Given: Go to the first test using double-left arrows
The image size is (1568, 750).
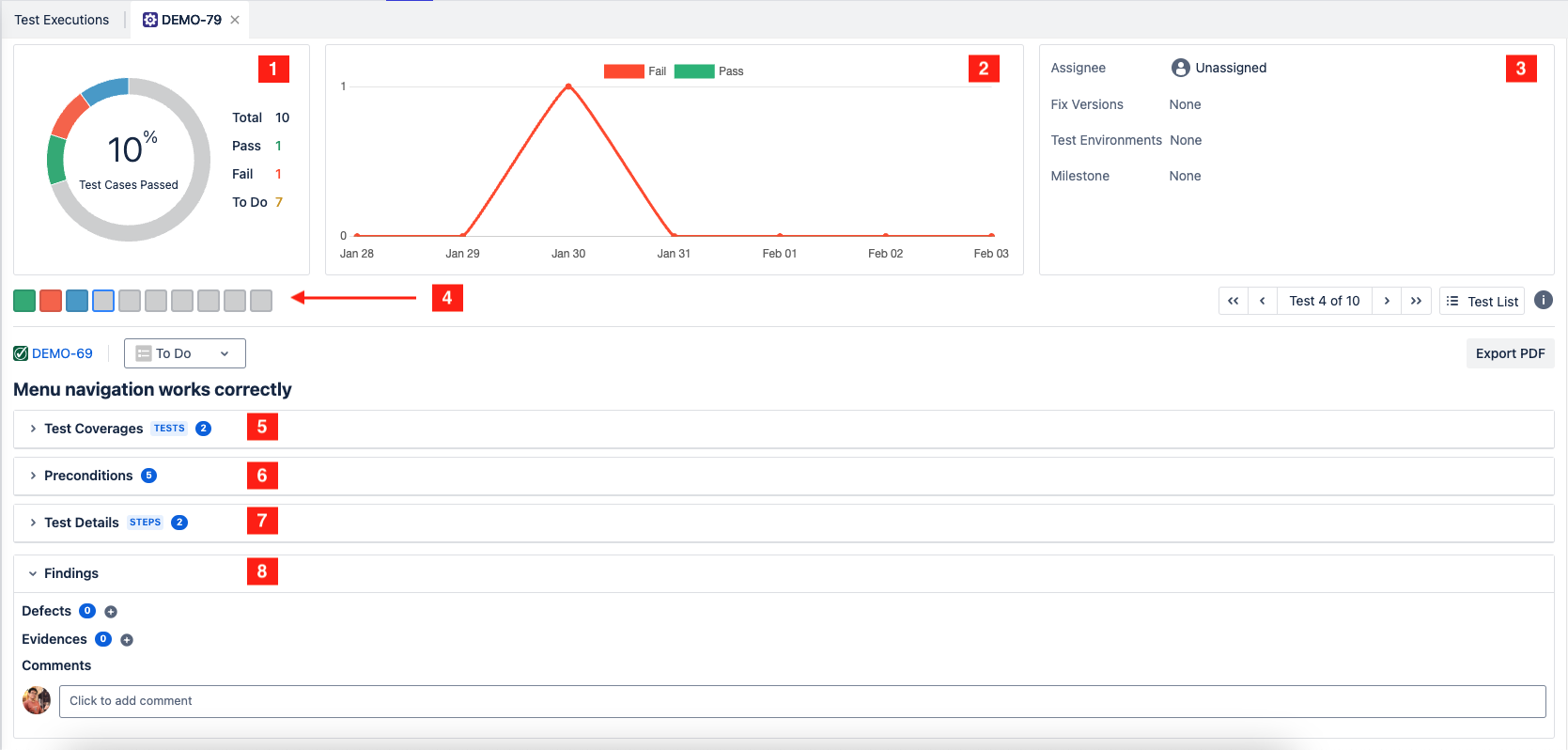Looking at the screenshot, I should [x=1233, y=301].
